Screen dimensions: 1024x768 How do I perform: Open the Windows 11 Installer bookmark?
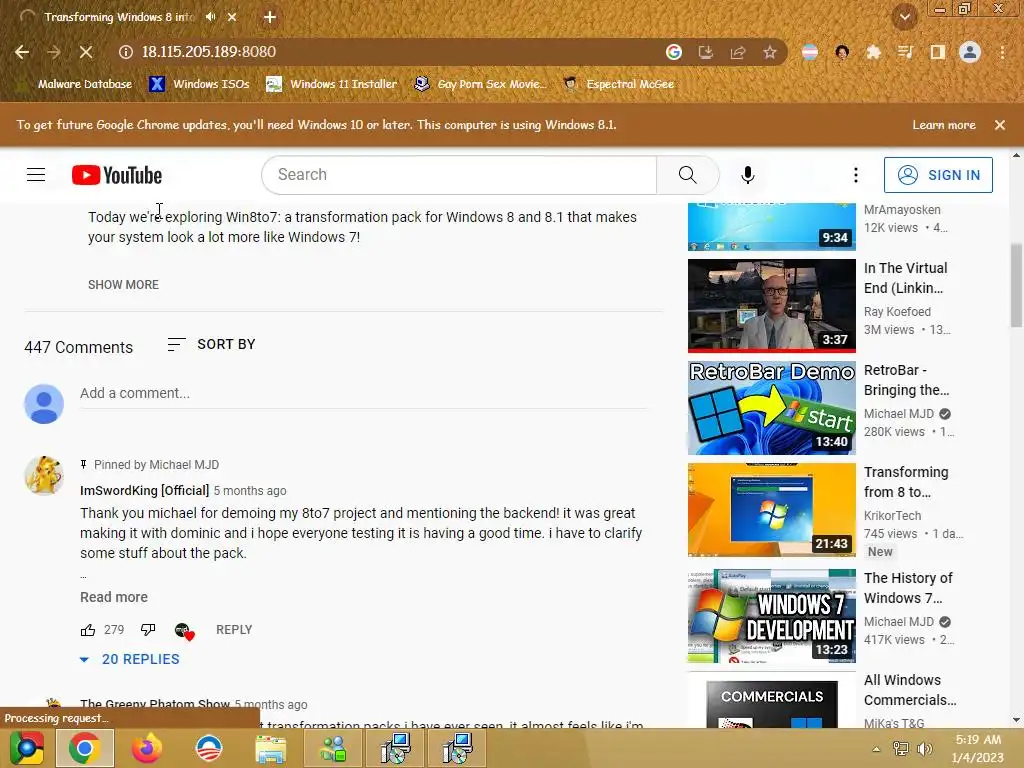click(x=332, y=84)
